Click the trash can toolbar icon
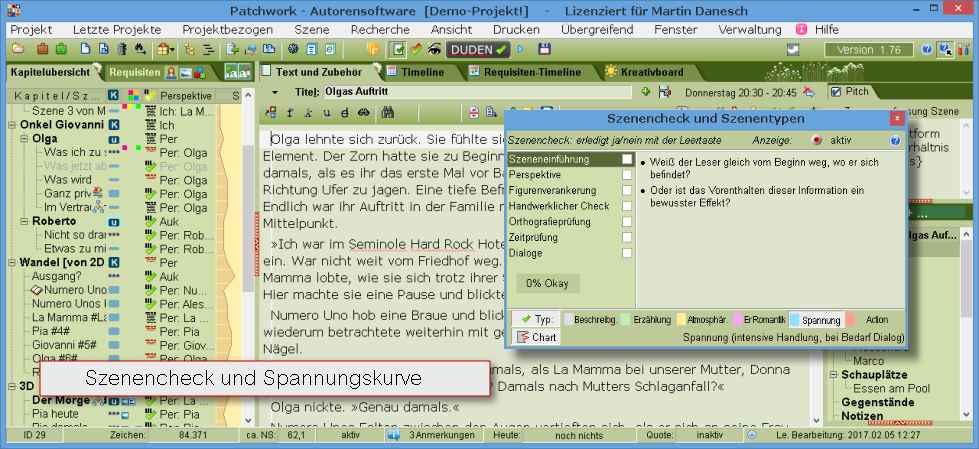 (x=122, y=49)
